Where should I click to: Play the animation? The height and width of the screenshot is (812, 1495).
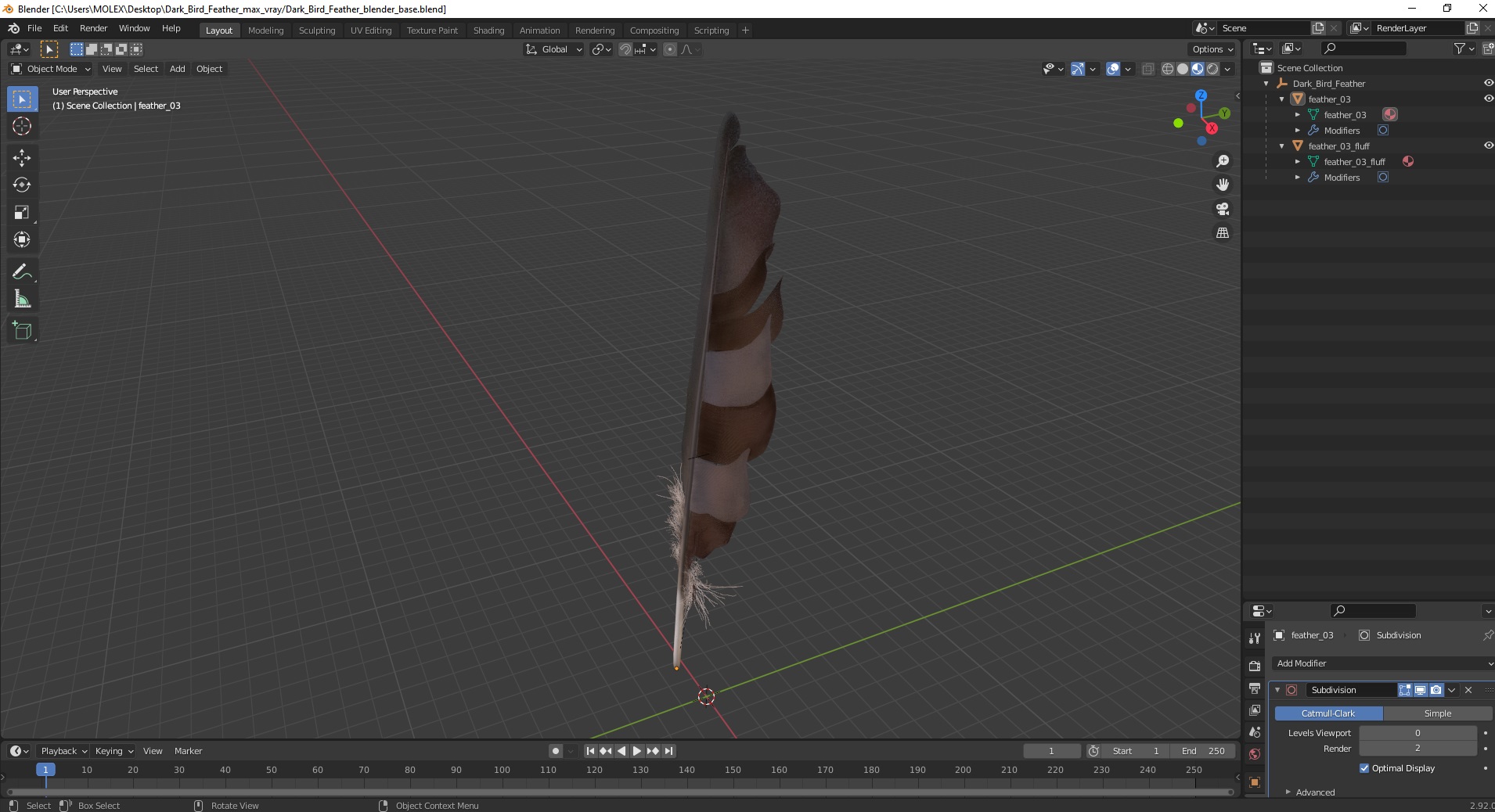click(x=637, y=751)
